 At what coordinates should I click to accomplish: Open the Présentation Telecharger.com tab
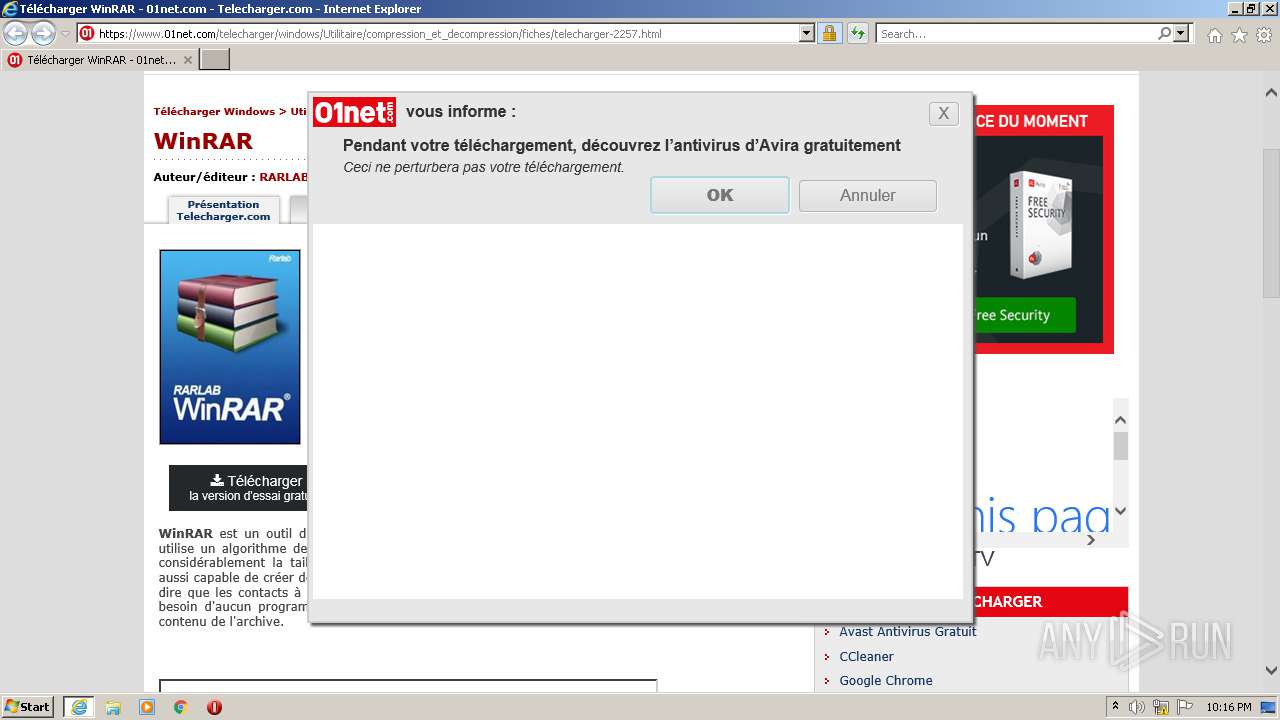(224, 210)
